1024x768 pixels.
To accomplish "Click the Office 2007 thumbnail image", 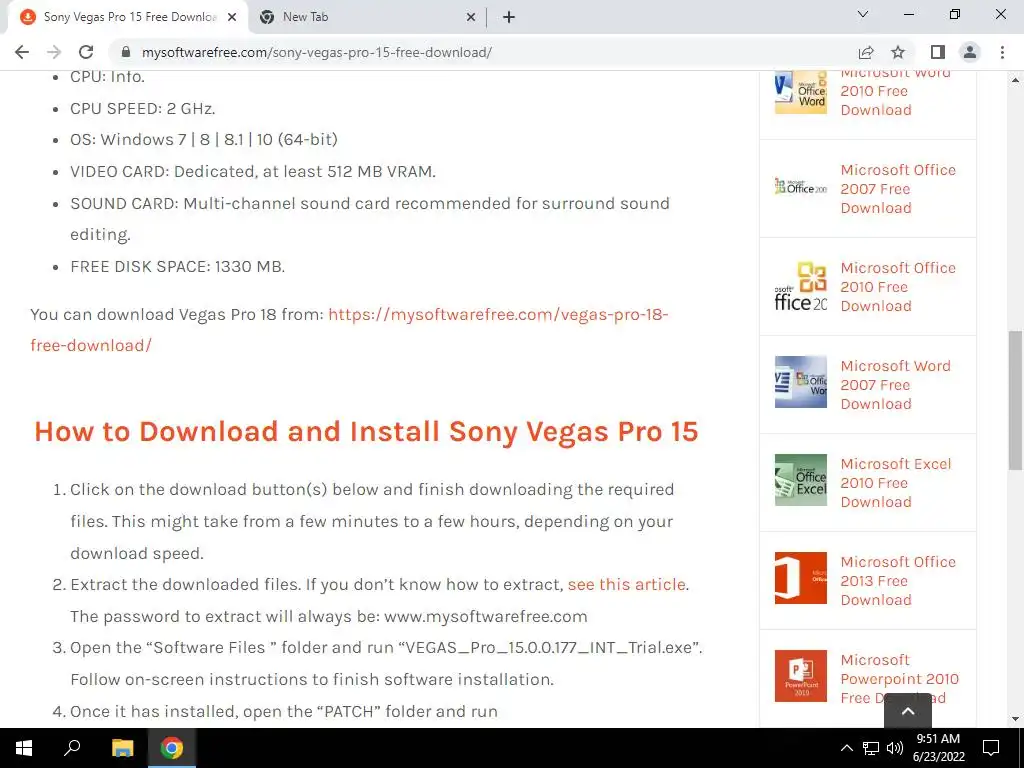I will 801,186.
